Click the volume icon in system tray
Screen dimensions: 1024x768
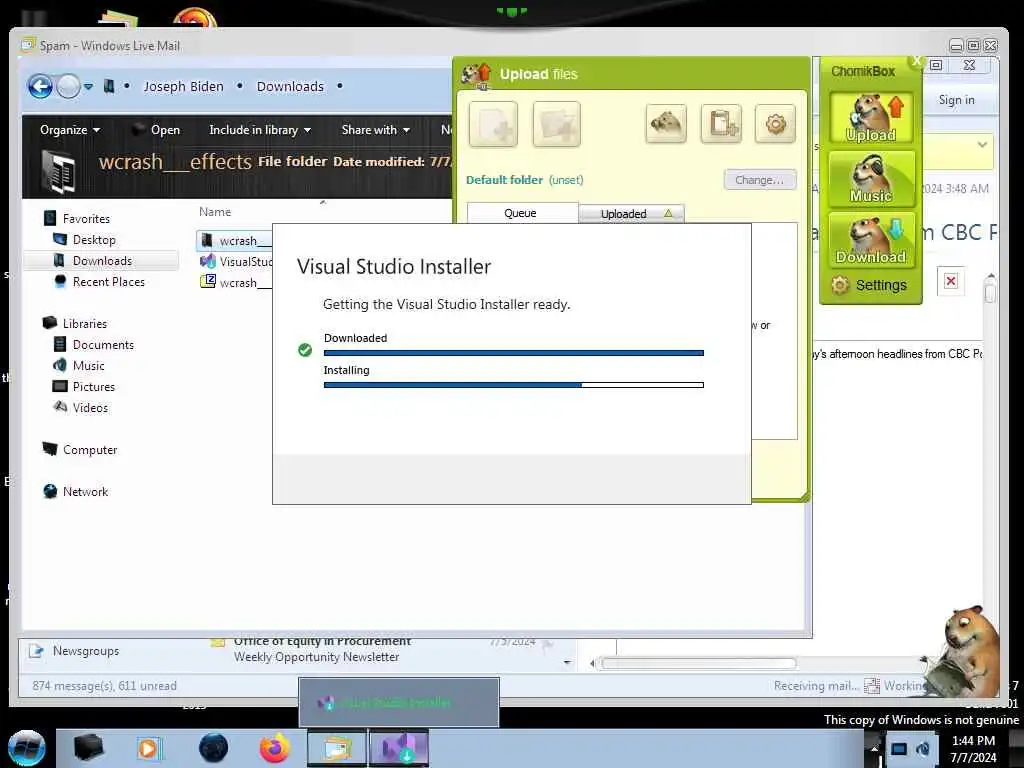pos(923,749)
